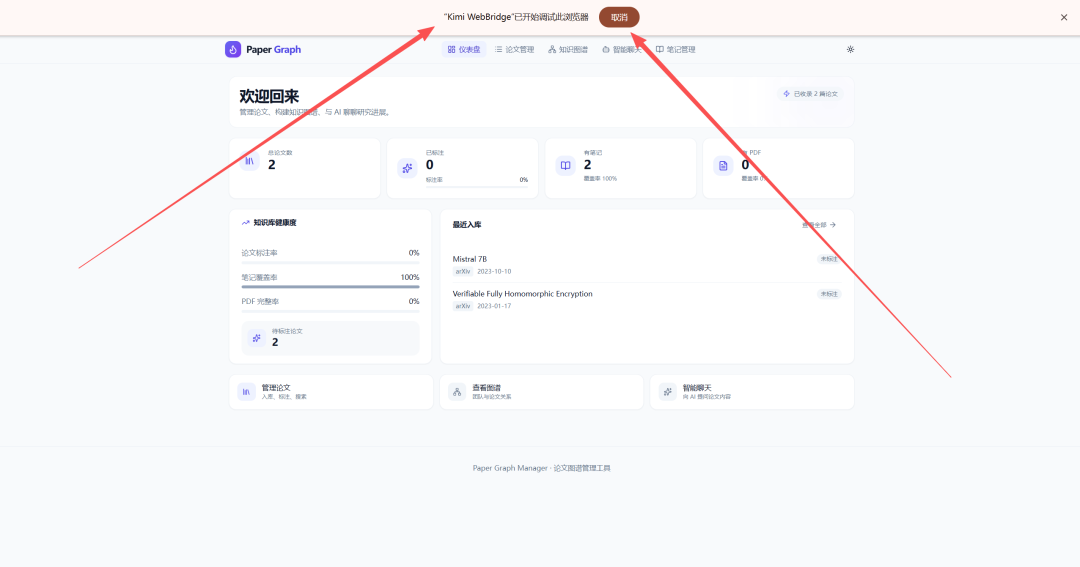Viewport: 1080px width, 567px height.
Task: Click the Paper Graph flame logo icon
Action: [233, 49]
